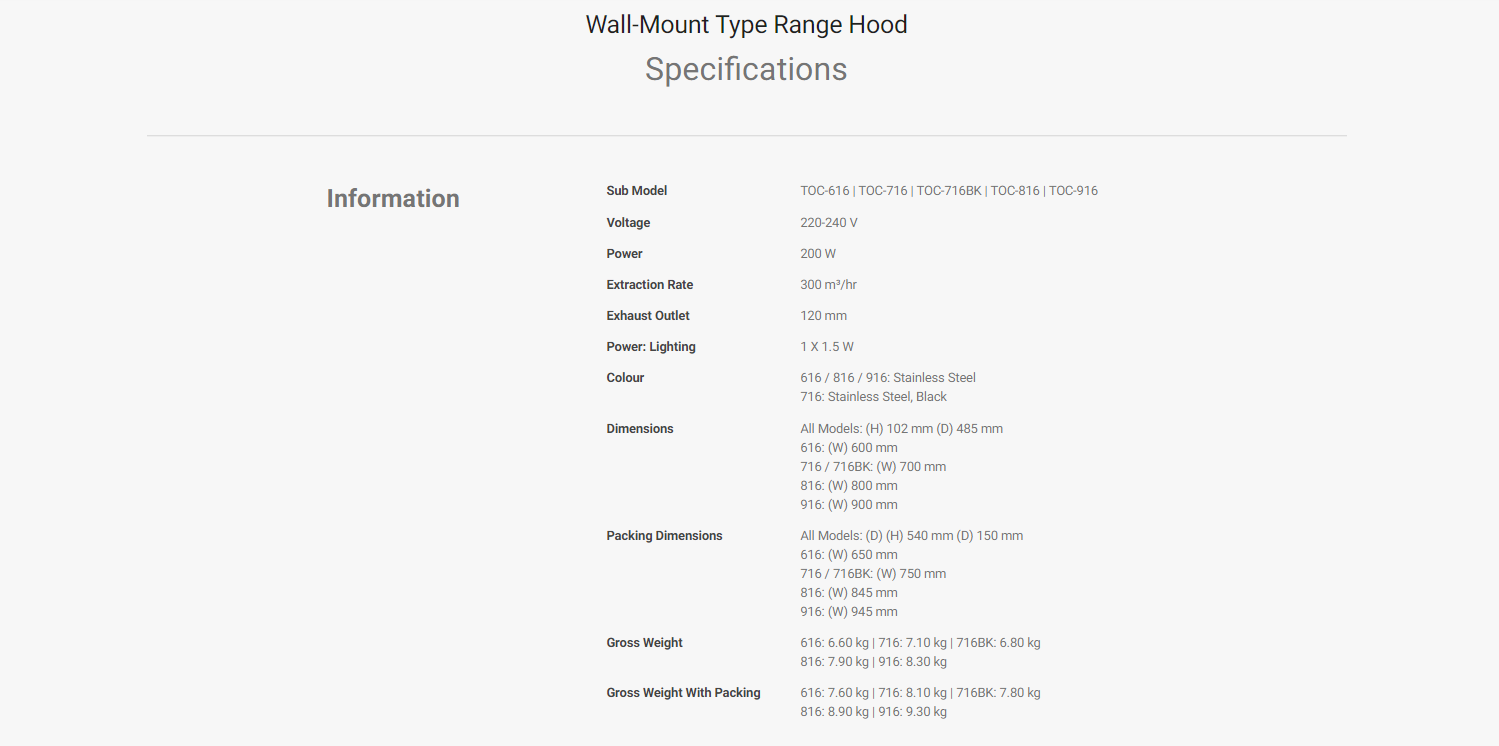Viewport: 1499px width, 746px height.
Task: Click the Gross Weight label
Action: point(644,643)
